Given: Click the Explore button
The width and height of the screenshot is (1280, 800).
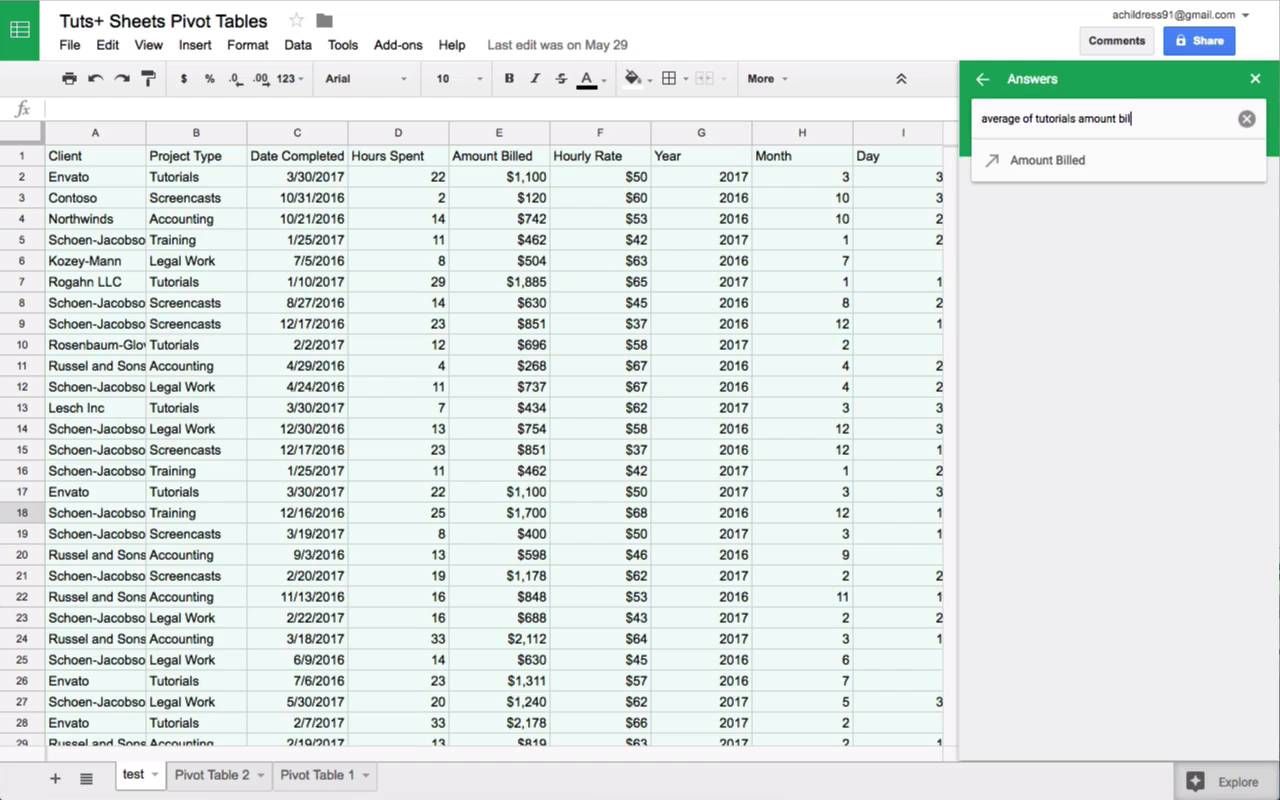Looking at the screenshot, I should coord(1226,782).
